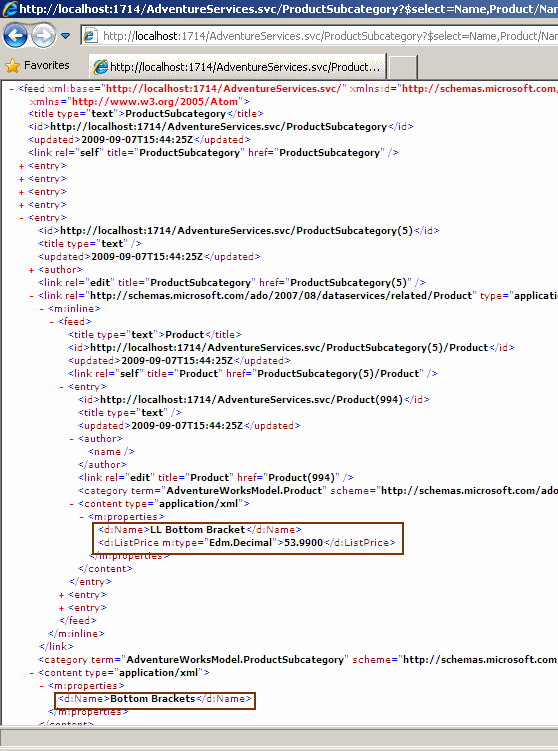558x751 pixels.
Task: Collapse the root feed element
Action: [x=11, y=89]
